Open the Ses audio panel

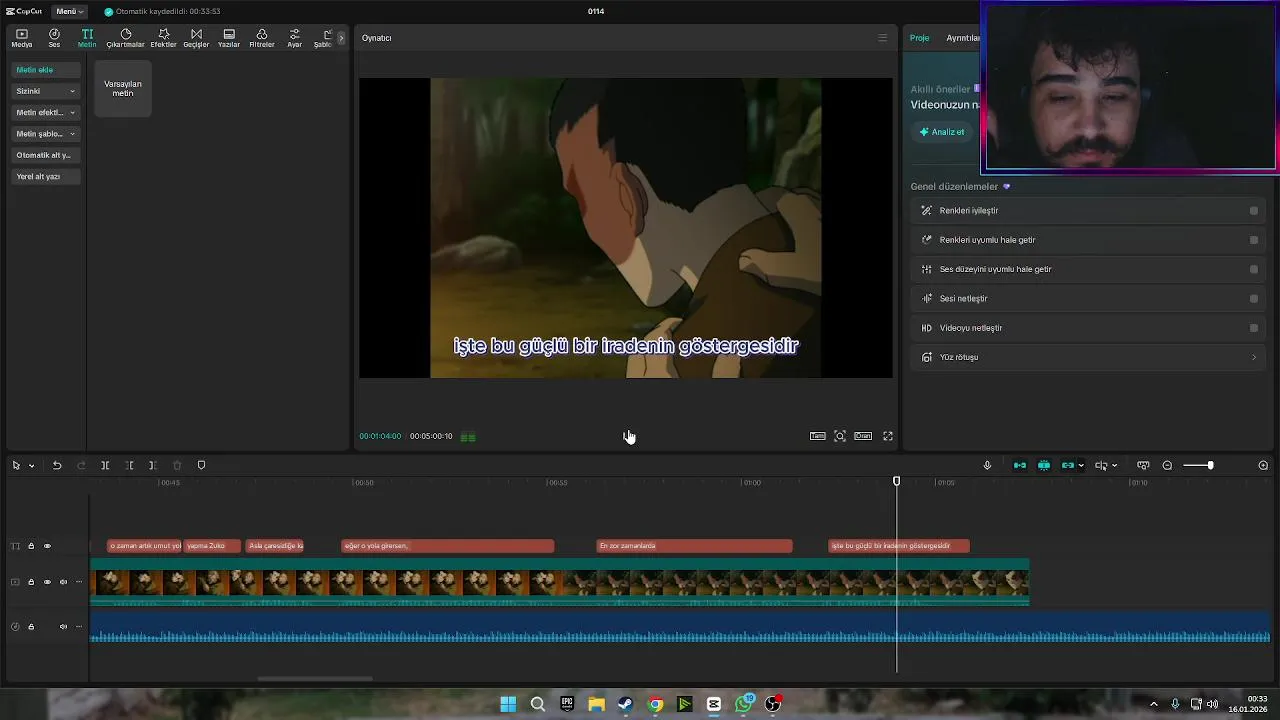(x=54, y=38)
